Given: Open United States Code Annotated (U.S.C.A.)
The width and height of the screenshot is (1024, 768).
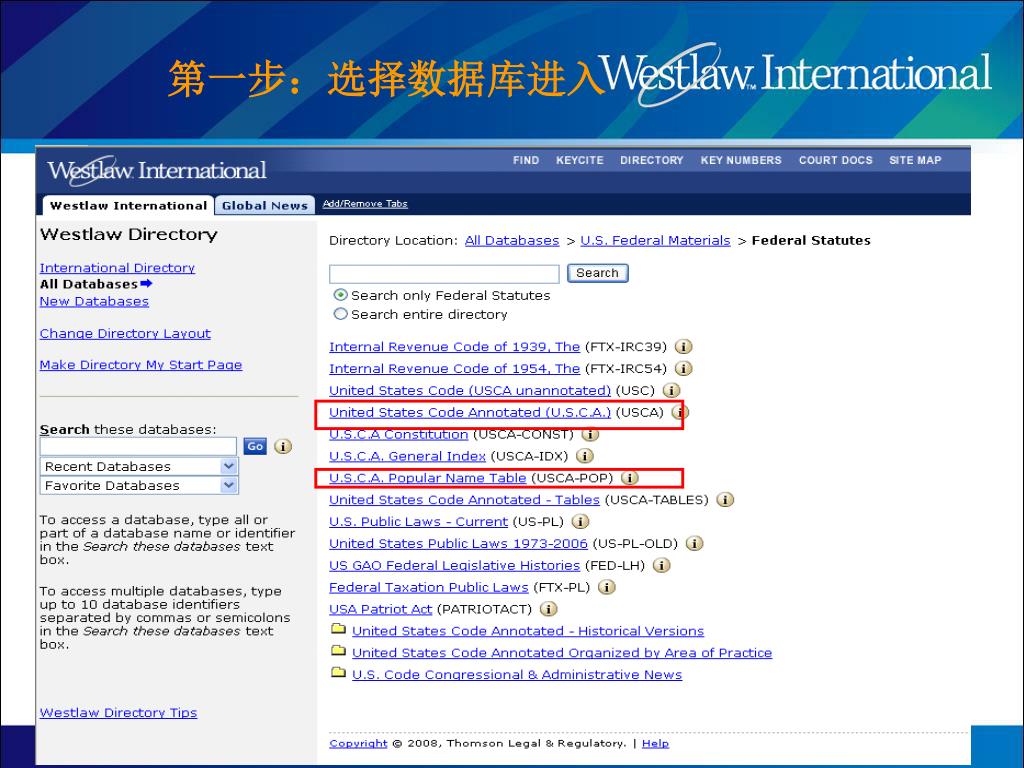Looking at the screenshot, I should point(470,413).
